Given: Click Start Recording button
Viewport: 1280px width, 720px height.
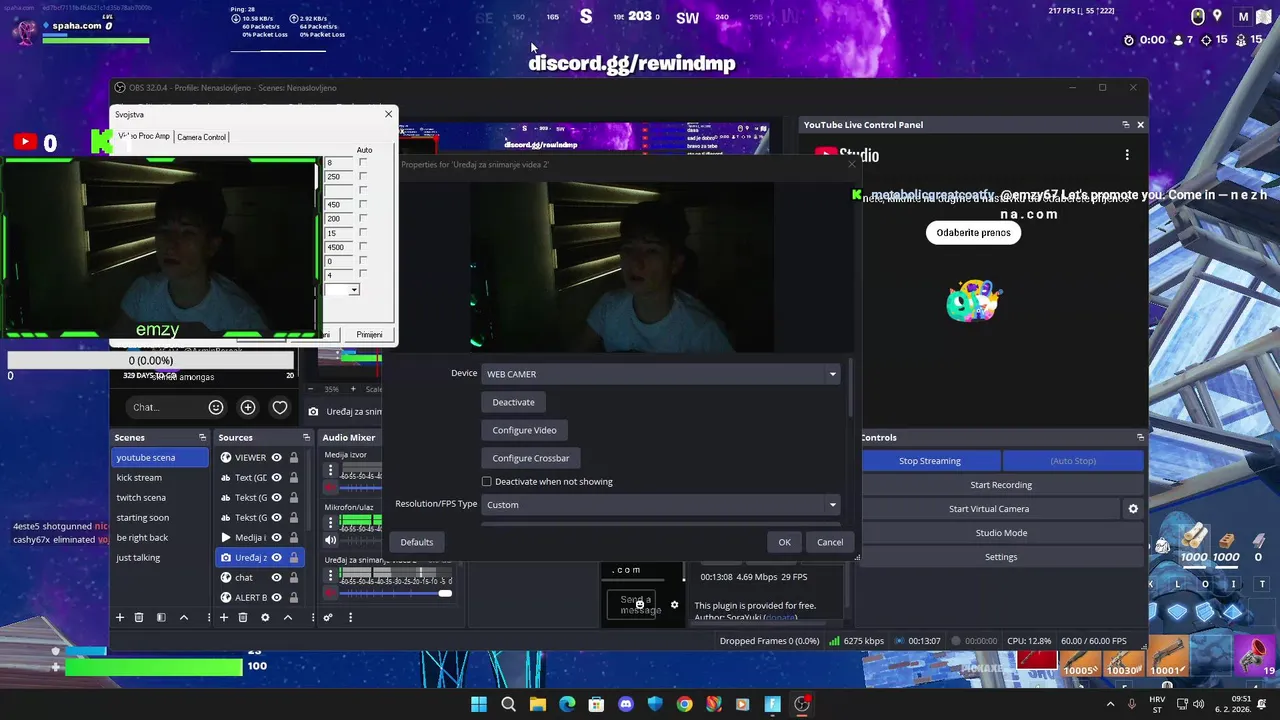Looking at the screenshot, I should [1001, 485].
